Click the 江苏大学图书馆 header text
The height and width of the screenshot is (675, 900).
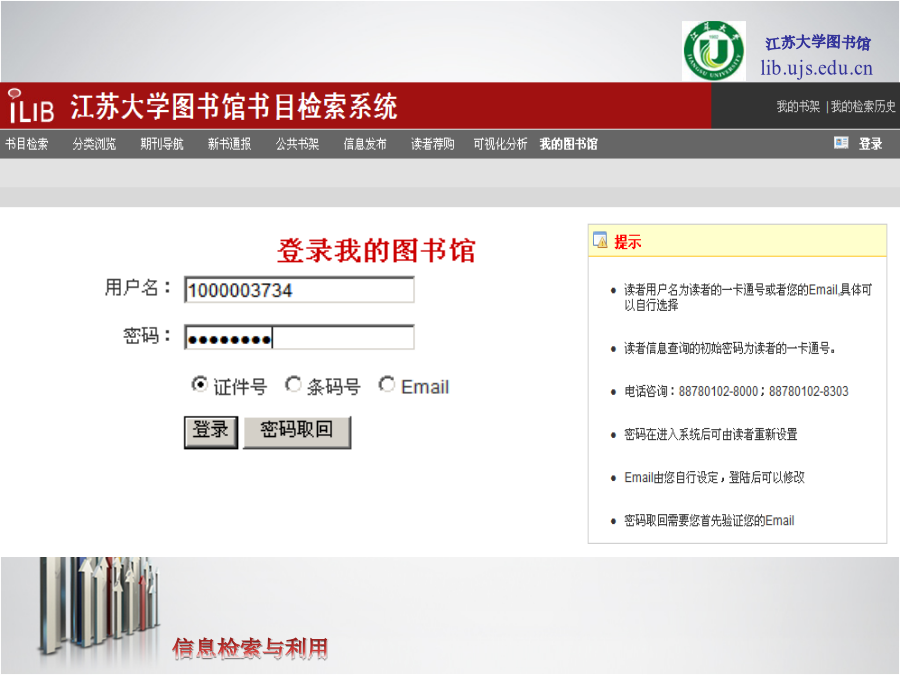(x=817, y=42)
